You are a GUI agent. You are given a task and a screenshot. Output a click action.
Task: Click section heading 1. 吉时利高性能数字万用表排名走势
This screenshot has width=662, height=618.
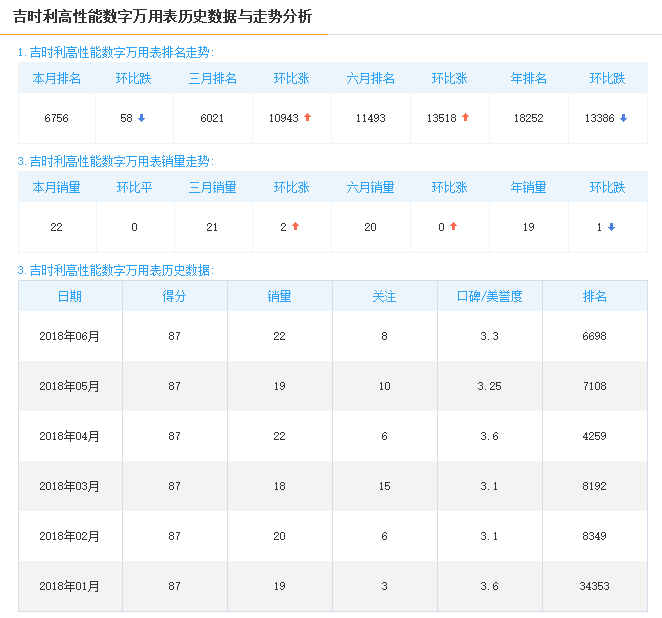[x=116, y=52]
